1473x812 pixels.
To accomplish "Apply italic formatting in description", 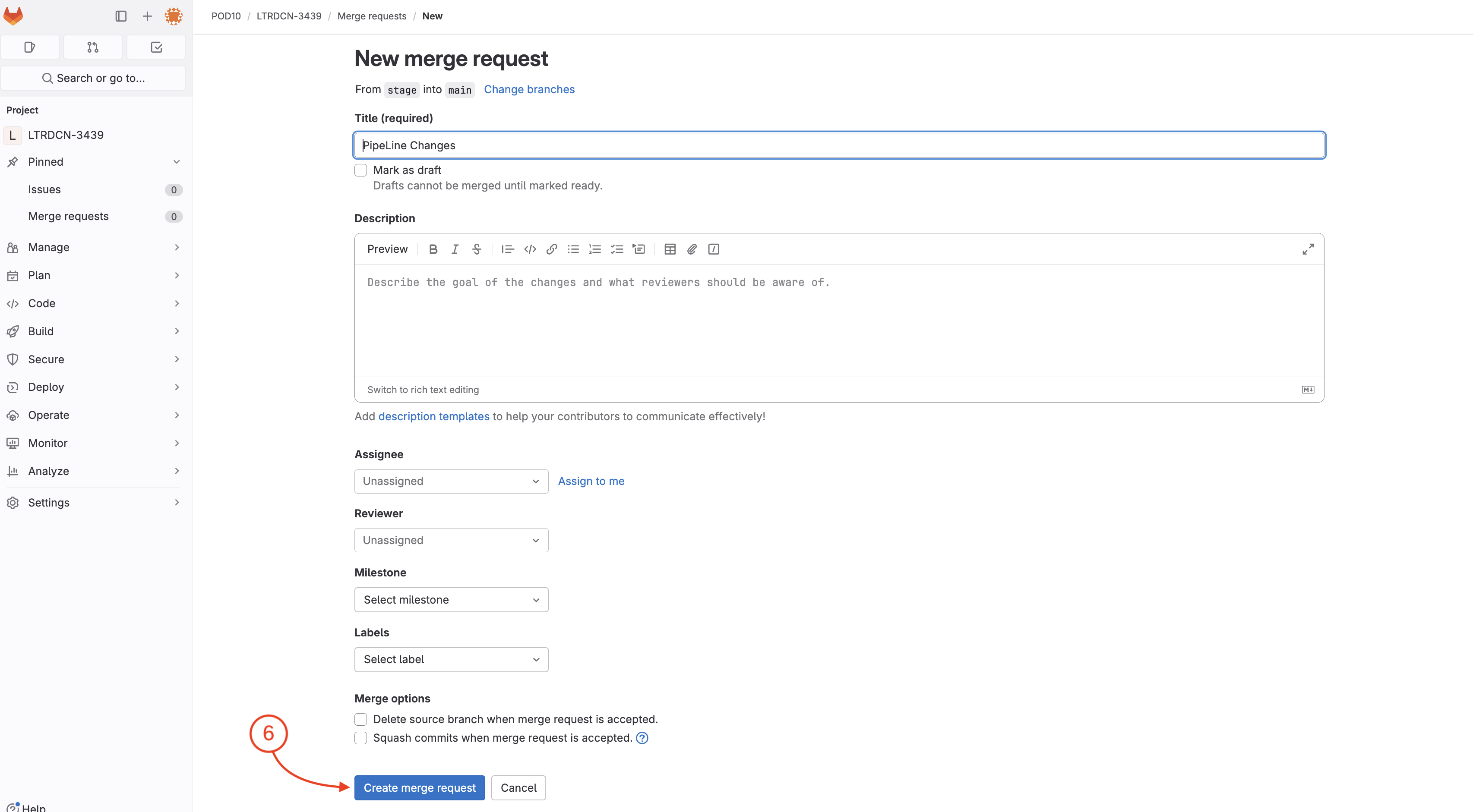I will pos(455,249).
